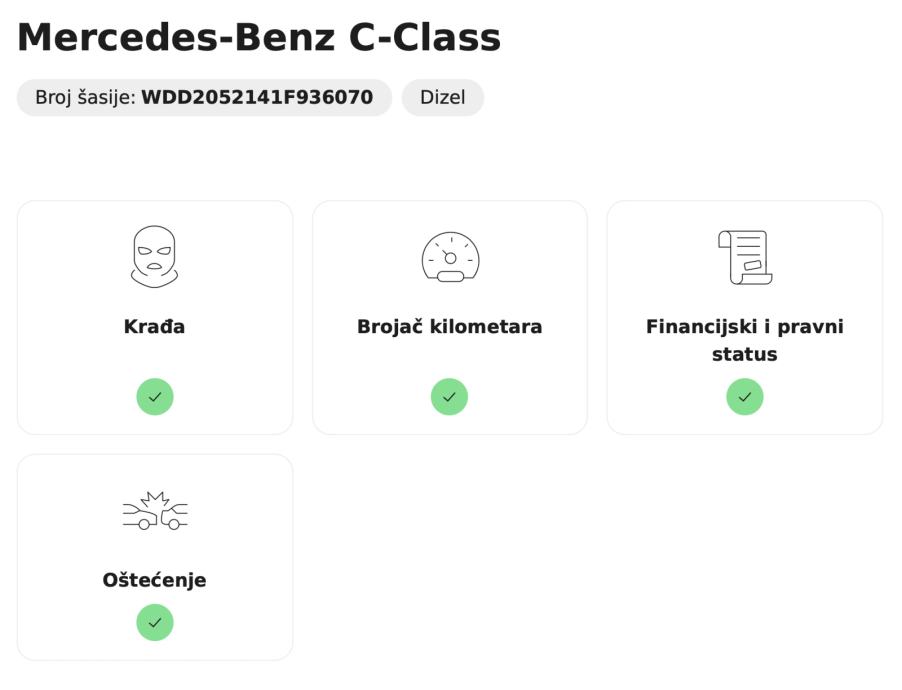Click the Dizel fuel type tag
The image size is (902, 690).
tap(443, 98)
